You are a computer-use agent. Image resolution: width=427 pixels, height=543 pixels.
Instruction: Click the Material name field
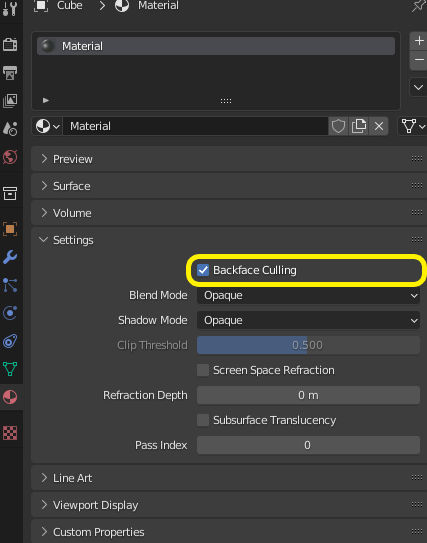[x=195, y=126]
